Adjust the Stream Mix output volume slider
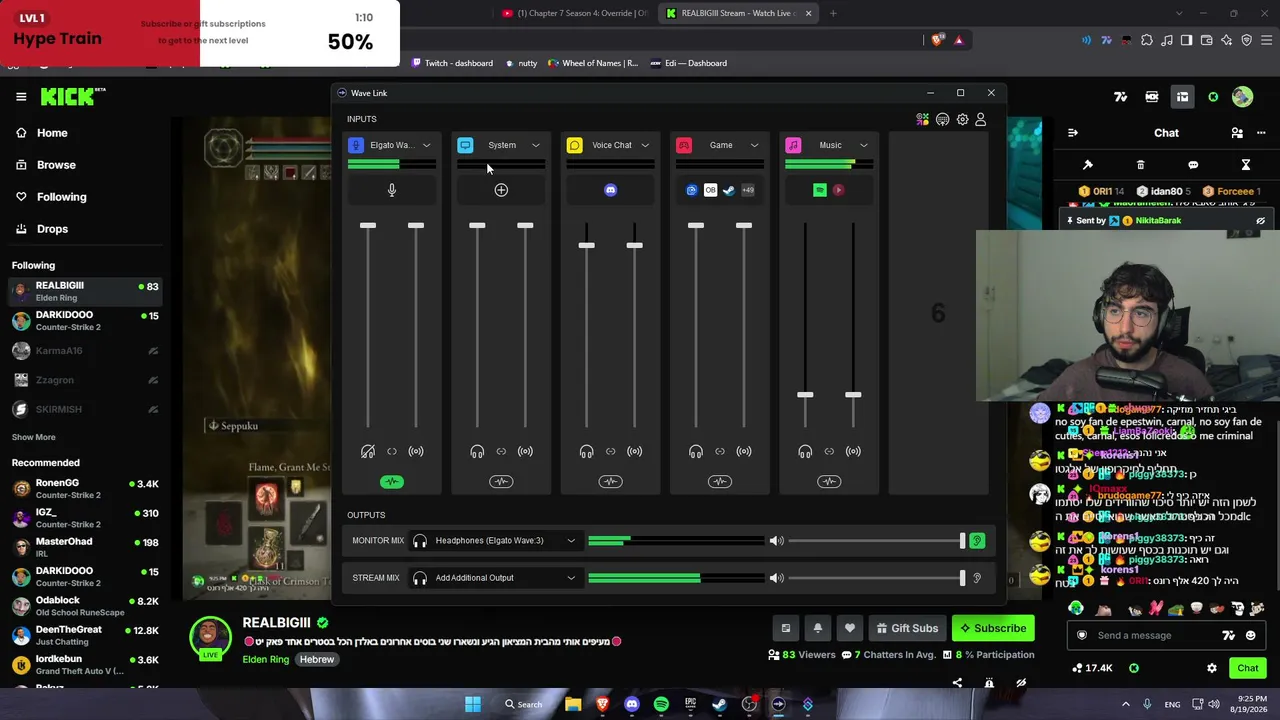The height and width of the screenshot is (720, 1280). point(876,578)
